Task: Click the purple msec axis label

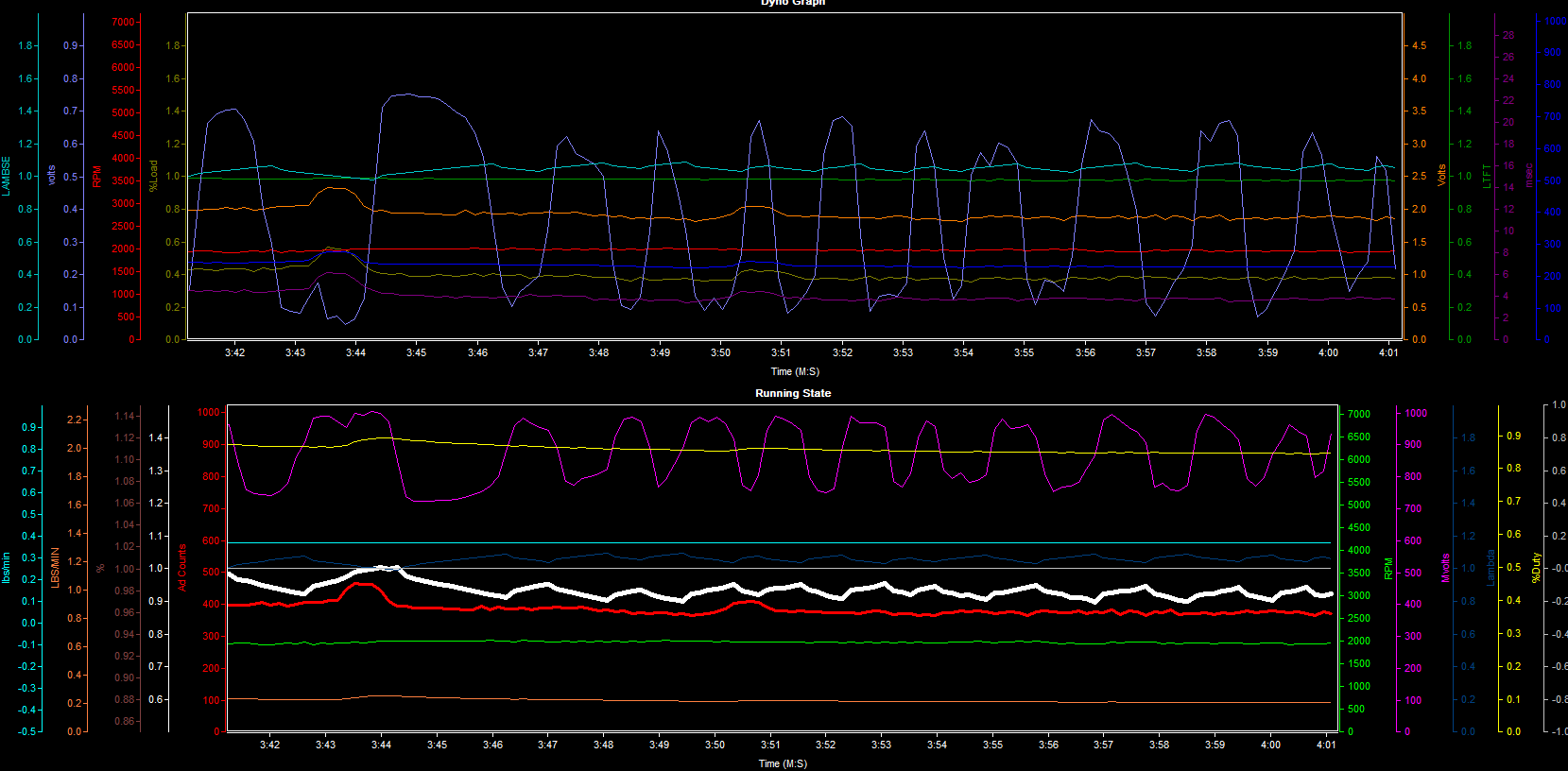Action: [x=1529, y=176]
